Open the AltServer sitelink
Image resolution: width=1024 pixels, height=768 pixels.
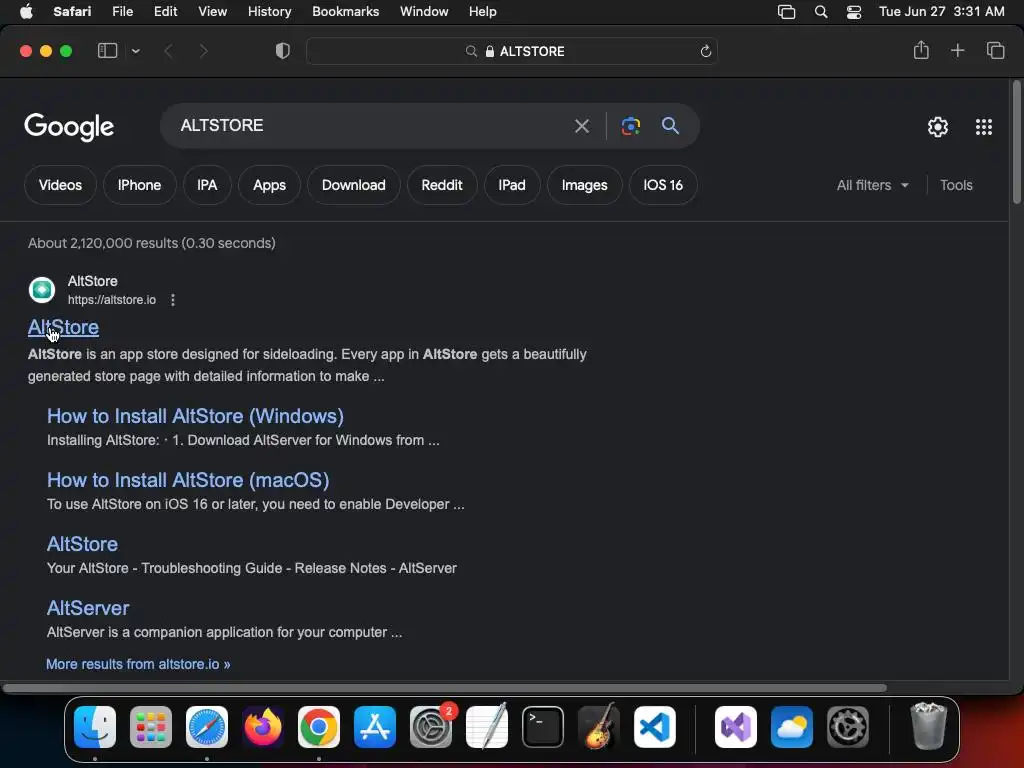tap(88, 608)
